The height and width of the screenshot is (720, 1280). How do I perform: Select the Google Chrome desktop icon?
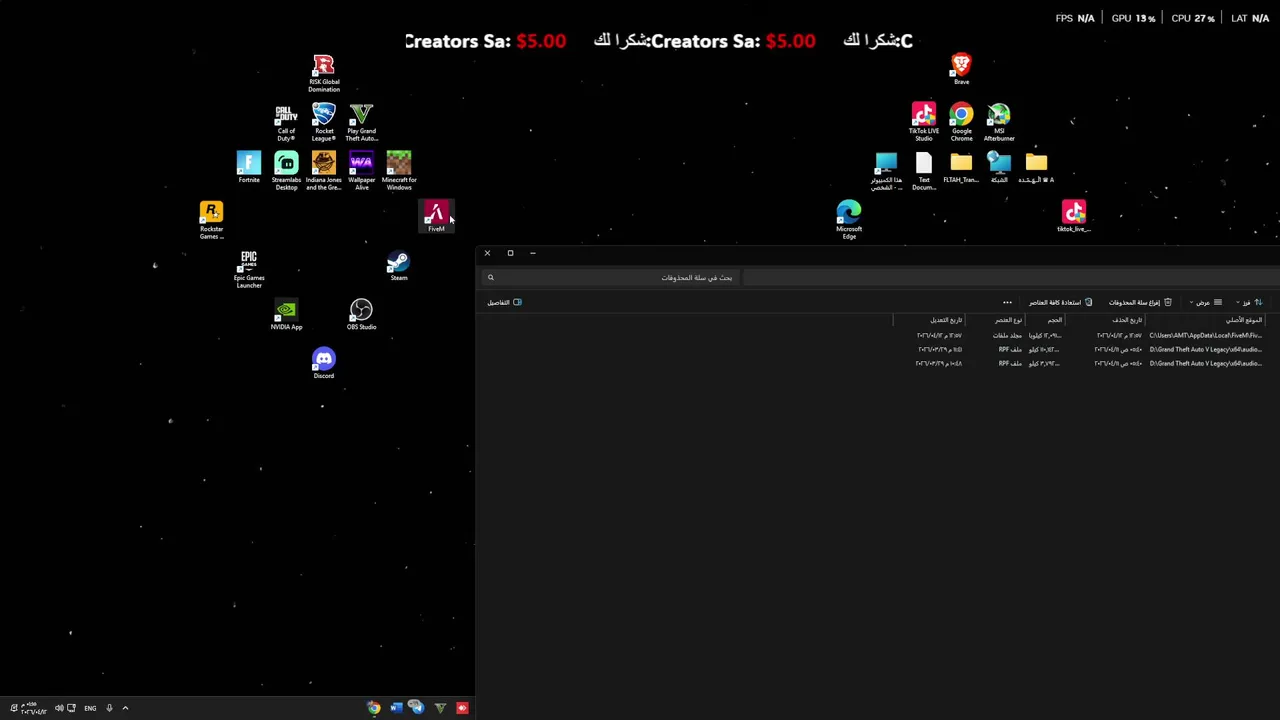961,123
